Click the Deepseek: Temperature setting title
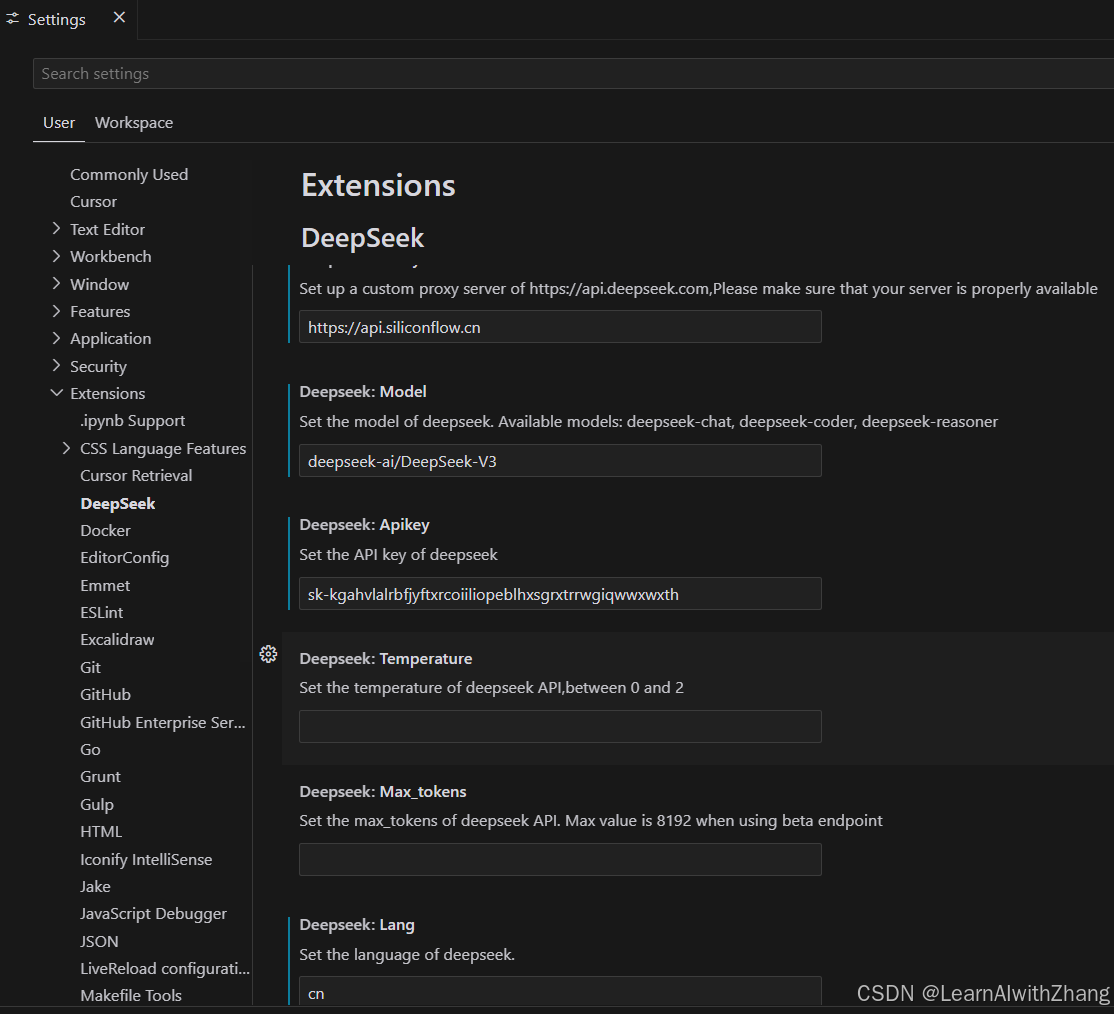 pos(386,659)
